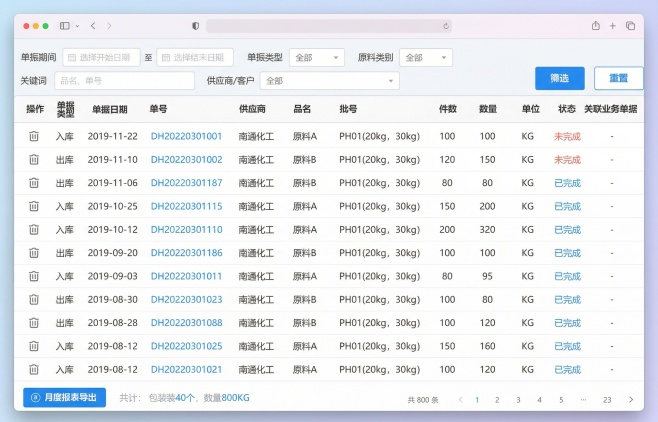Click the privacy shield icon
The image size is (658, 422).
[196, 26]
